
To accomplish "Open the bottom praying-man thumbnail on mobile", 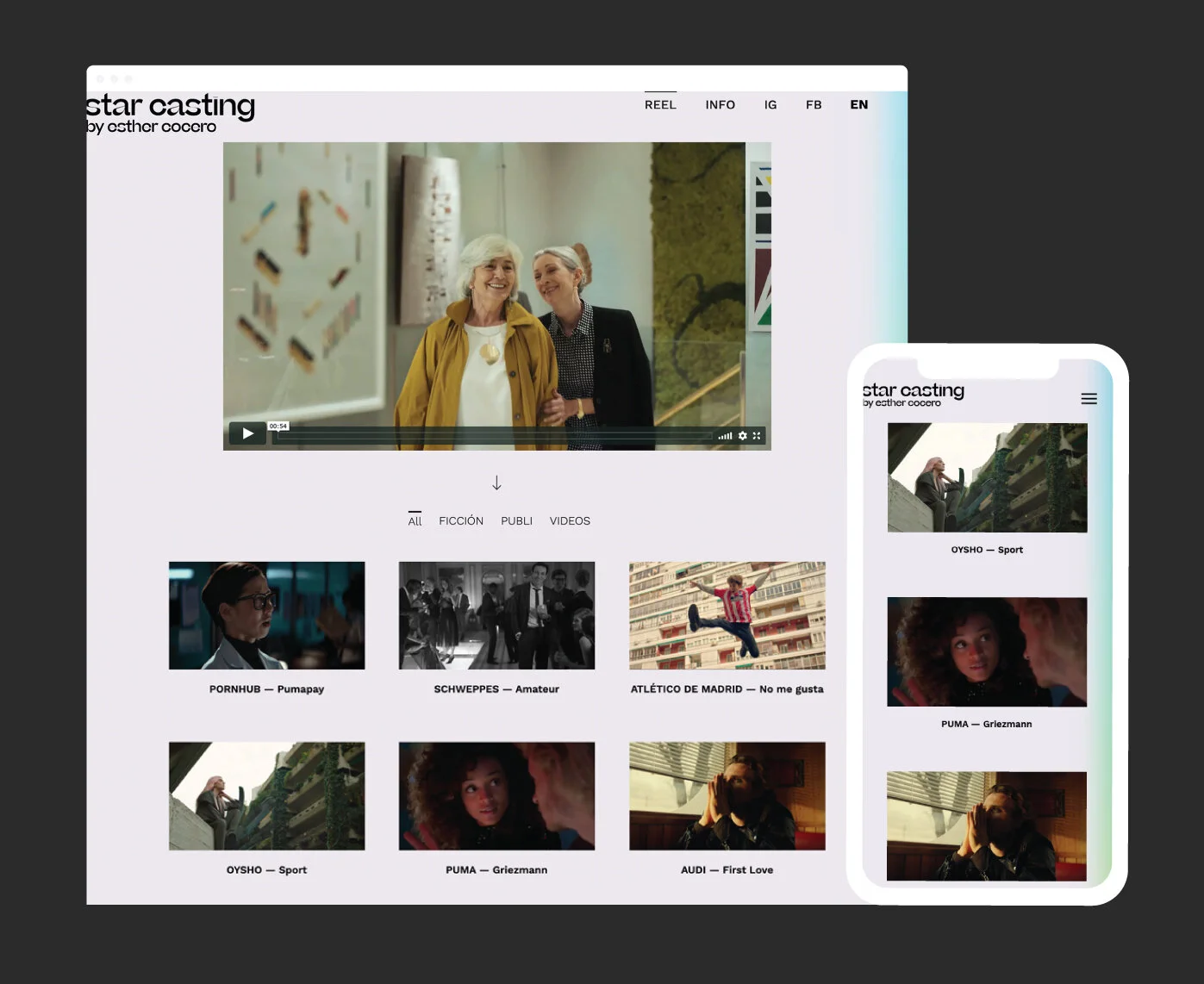I will coord(987,826).
